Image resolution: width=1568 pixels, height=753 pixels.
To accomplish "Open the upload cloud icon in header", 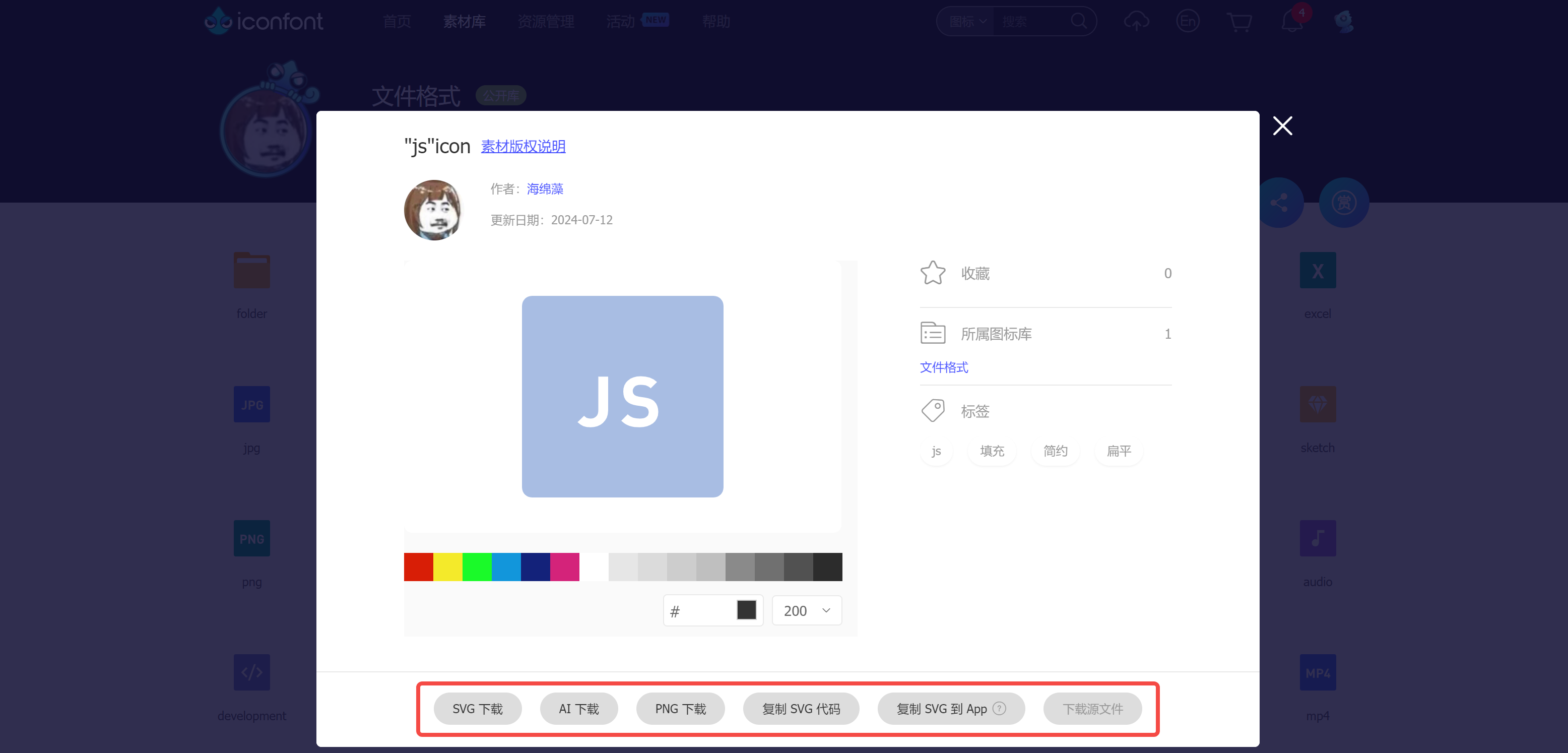I will (1136, 21).
